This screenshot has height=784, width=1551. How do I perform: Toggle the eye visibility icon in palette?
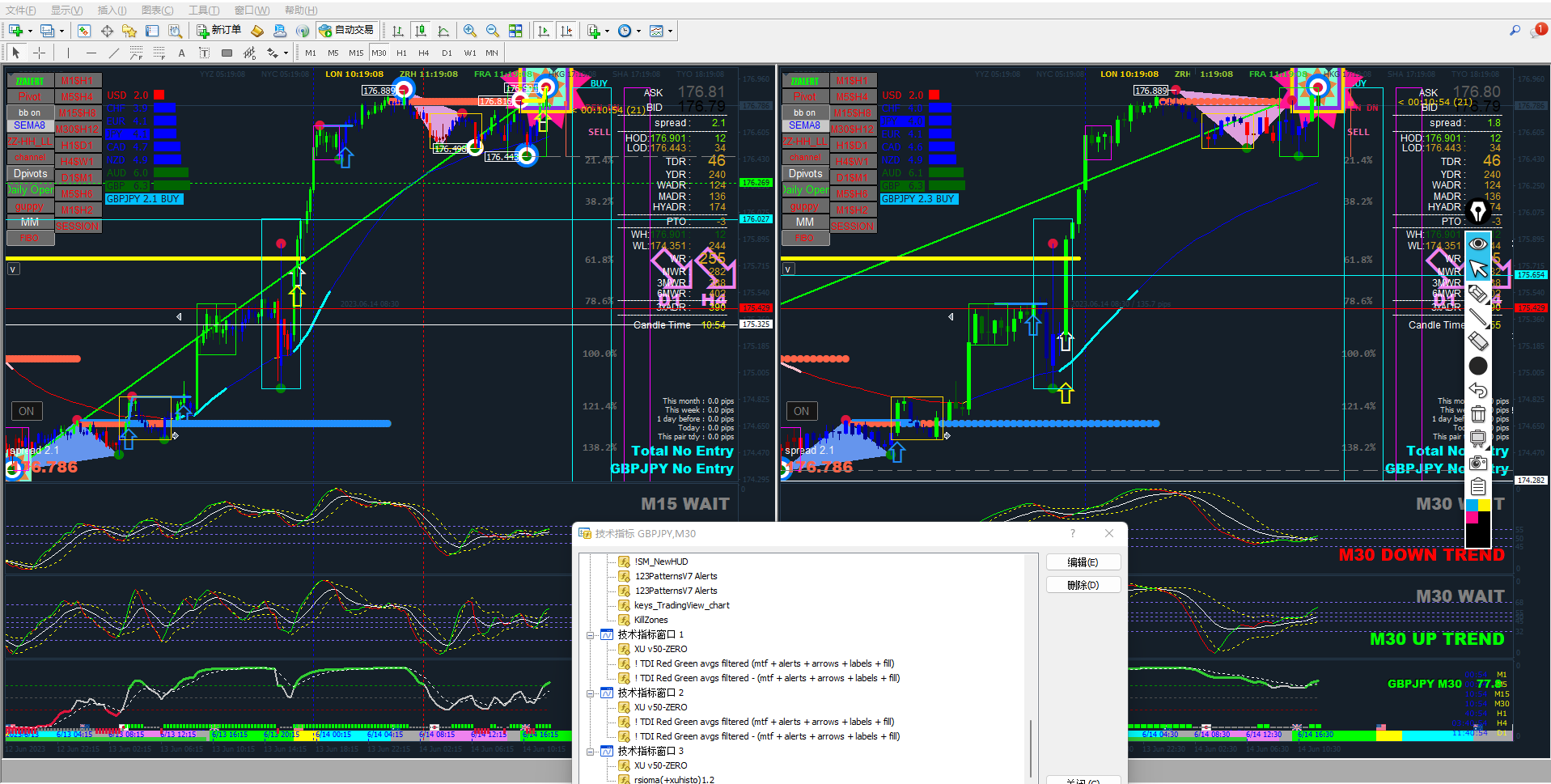(x=1477, y=244)
